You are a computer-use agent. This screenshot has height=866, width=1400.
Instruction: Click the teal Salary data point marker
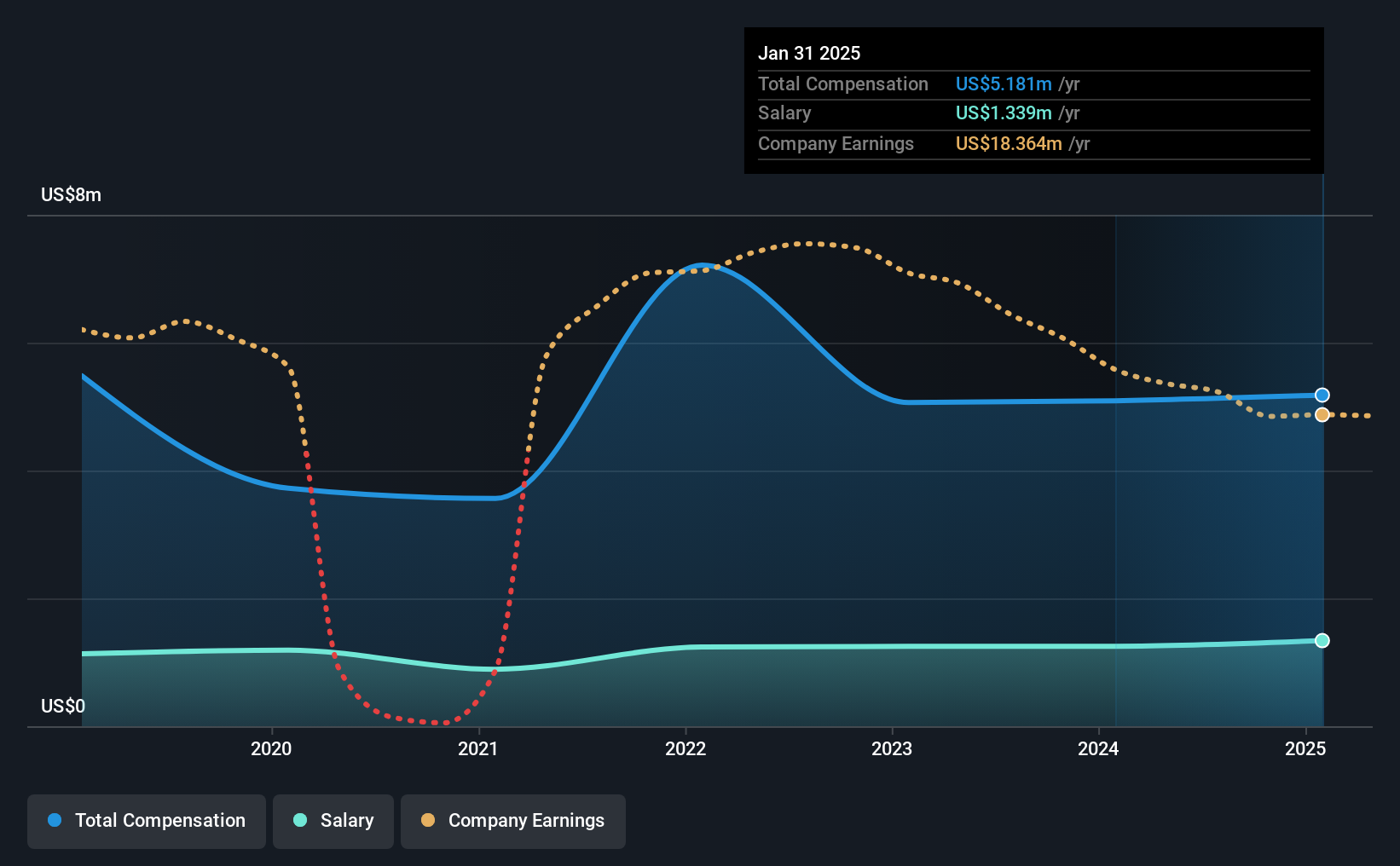[1322, 640]
